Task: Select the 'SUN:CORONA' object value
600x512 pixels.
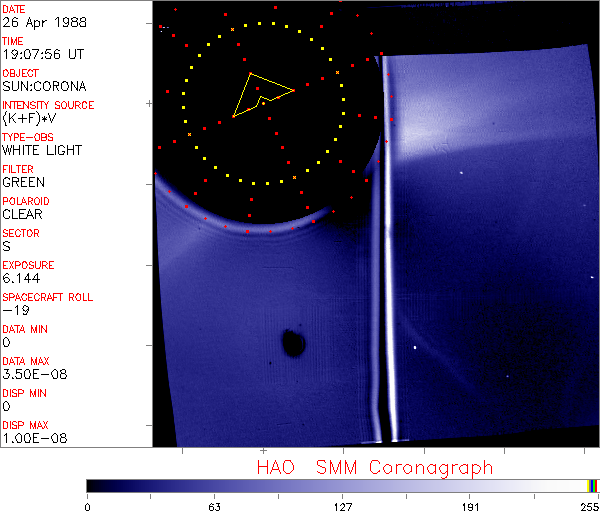Action: coord(44,86)
